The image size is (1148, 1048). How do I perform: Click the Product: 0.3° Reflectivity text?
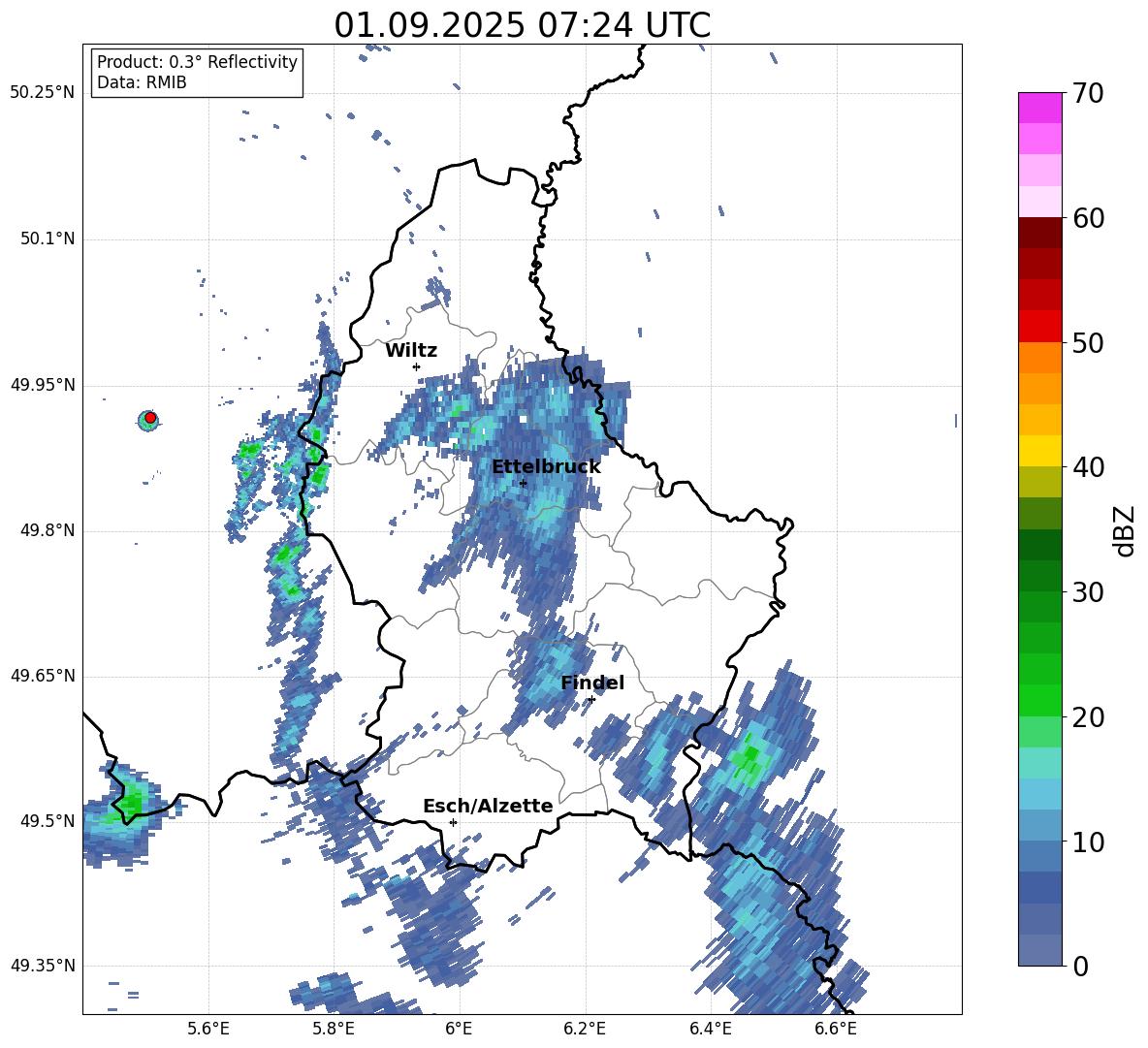point(197,62)
